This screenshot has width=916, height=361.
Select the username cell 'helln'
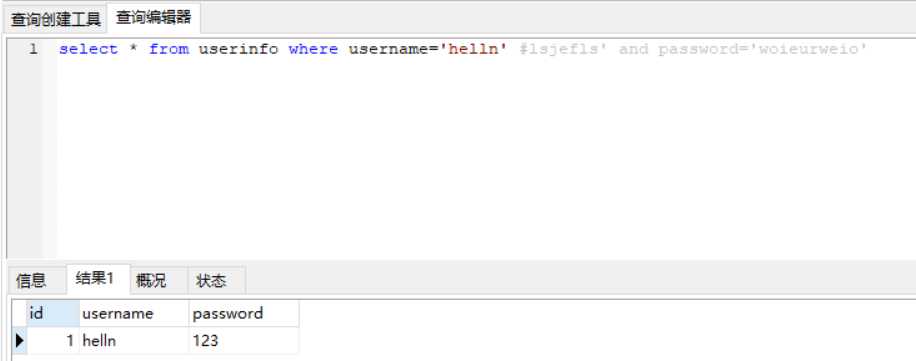(134, 340)
